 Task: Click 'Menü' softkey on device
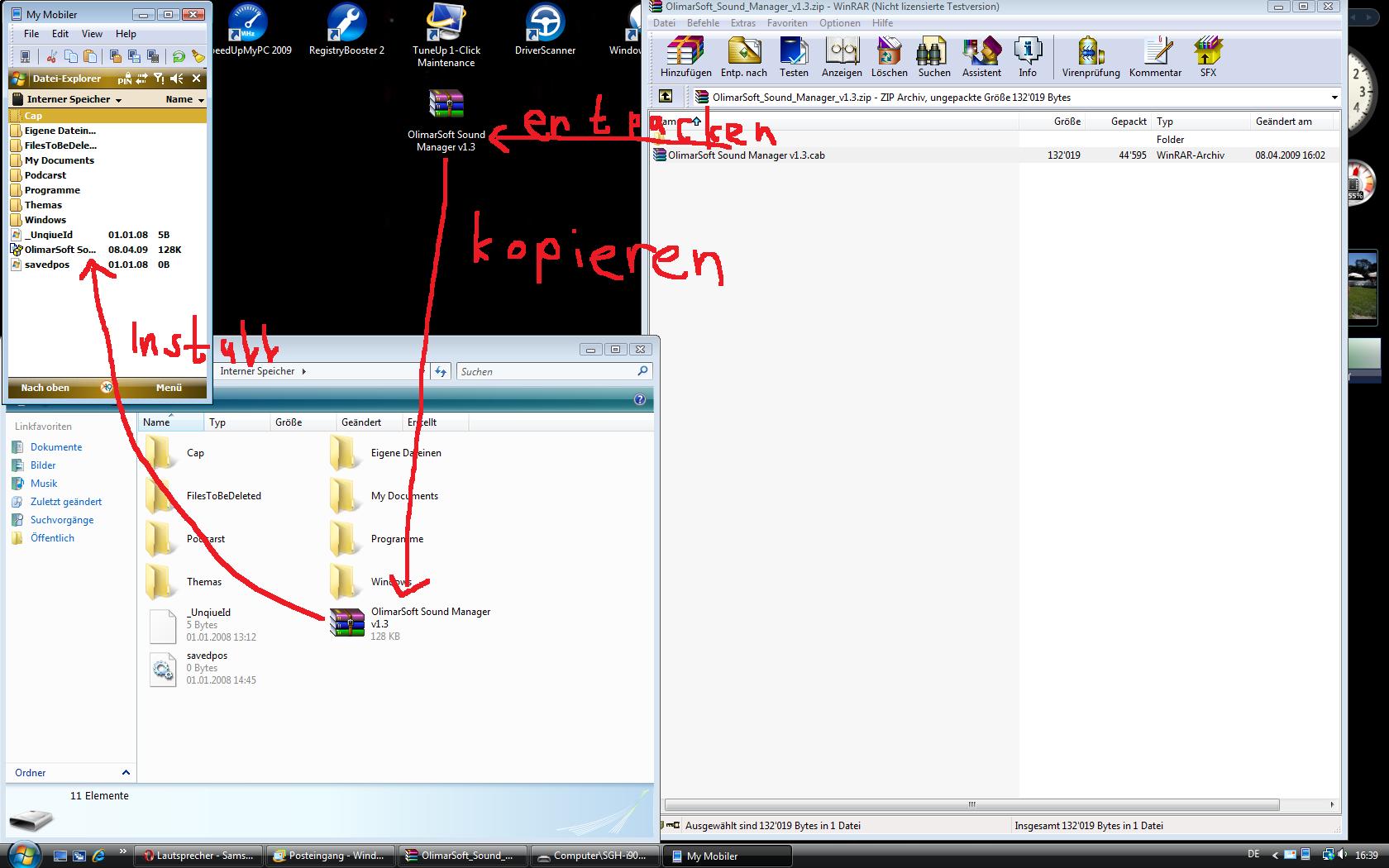(169, 388)
